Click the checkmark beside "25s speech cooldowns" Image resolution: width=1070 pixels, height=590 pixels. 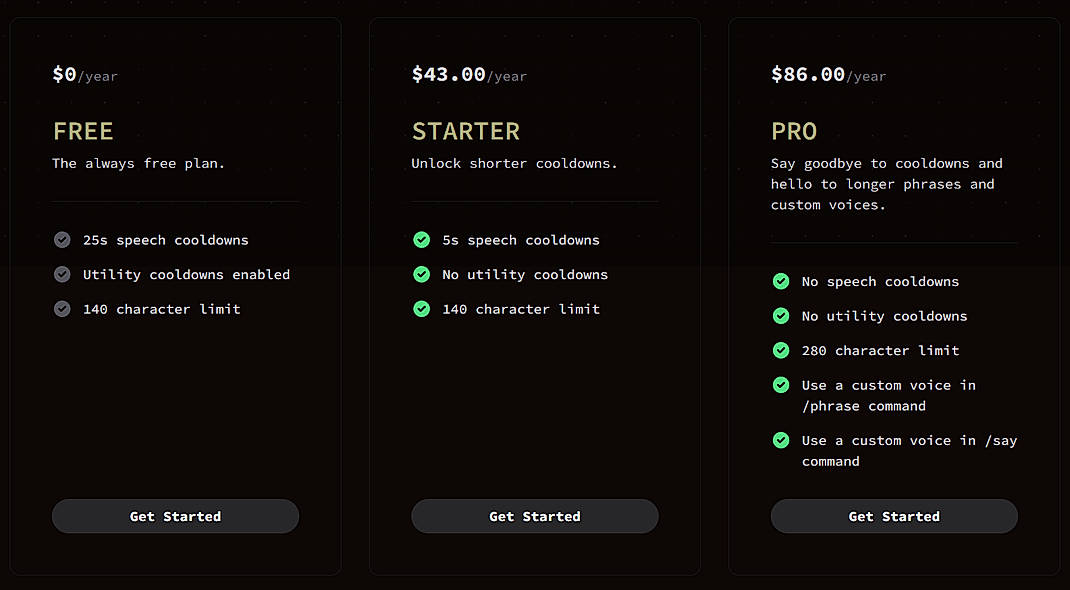click(x=62, y=240)
